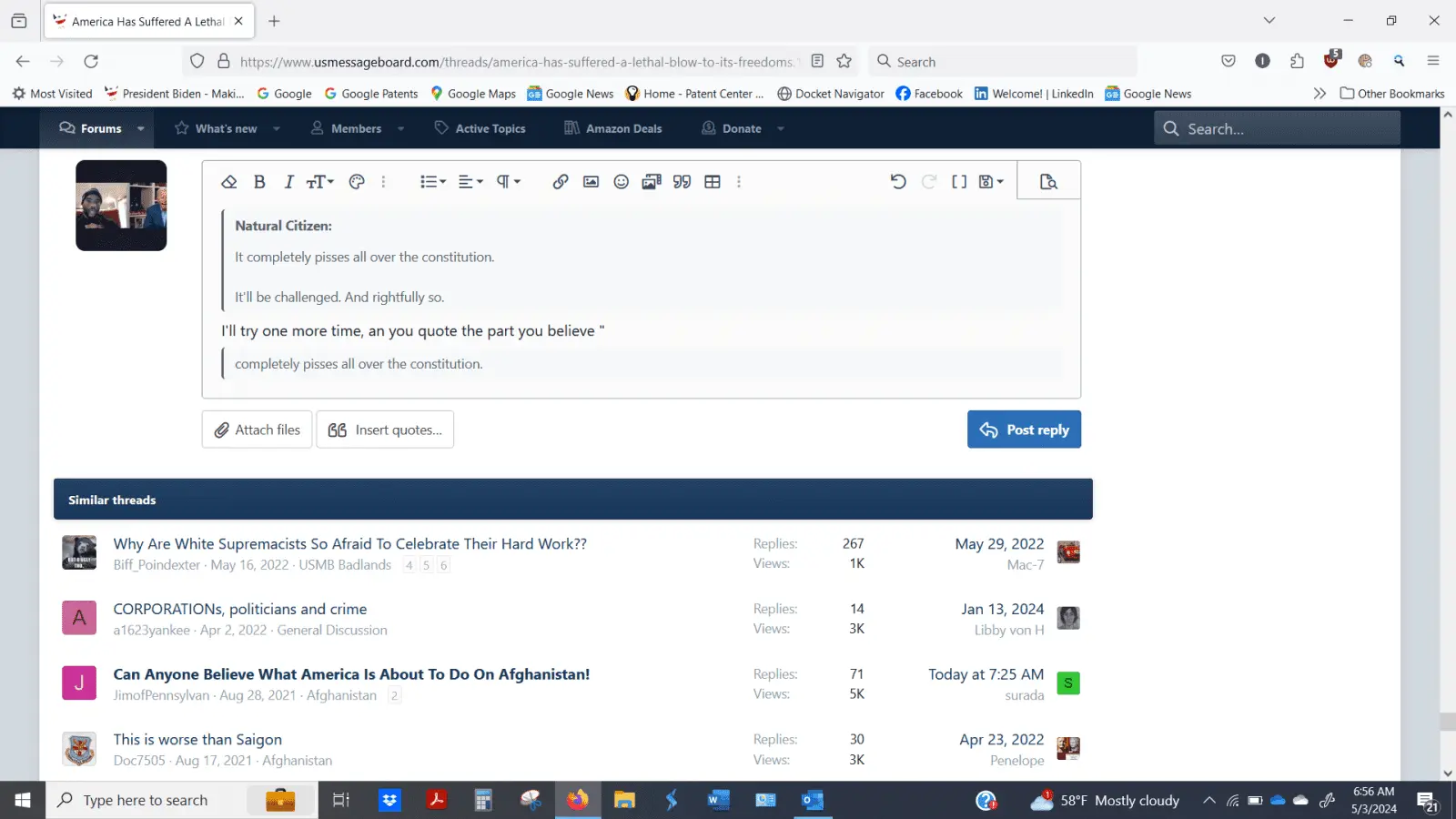Click the insert table icon

[x=713, y=182]
